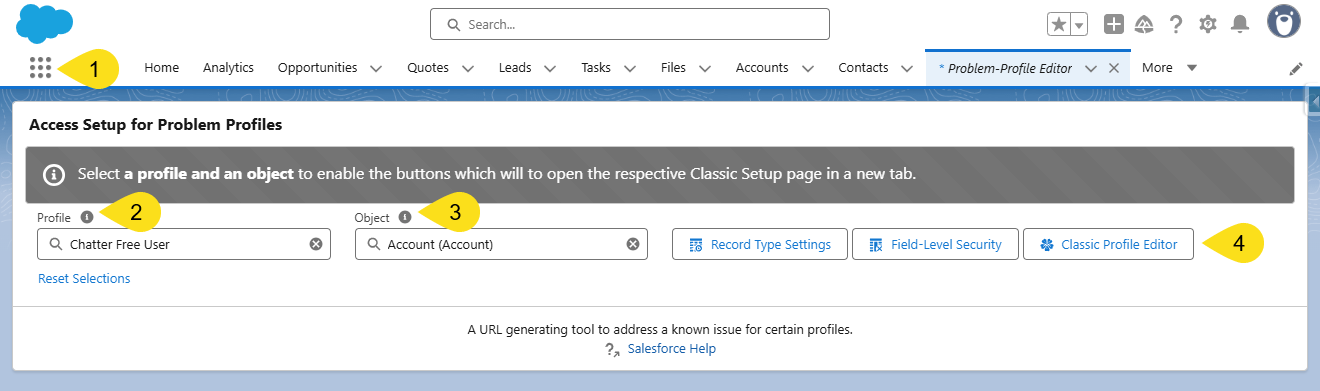This screenshot has width=1320, height=391.
Task: Open the More navigation menu
Action: pos(1168,68)
